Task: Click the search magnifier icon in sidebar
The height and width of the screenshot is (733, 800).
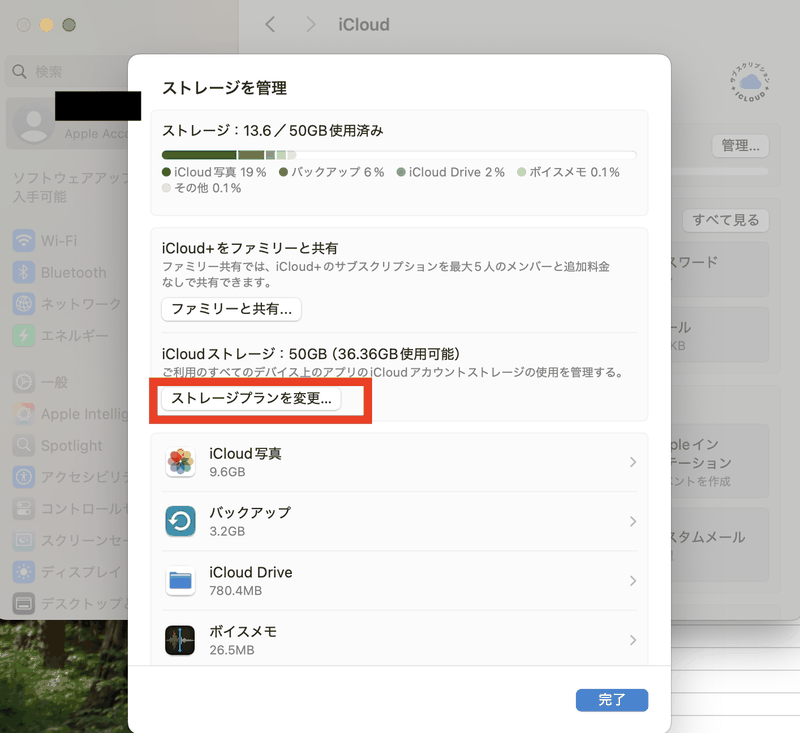Action: [x=19, y=71]
